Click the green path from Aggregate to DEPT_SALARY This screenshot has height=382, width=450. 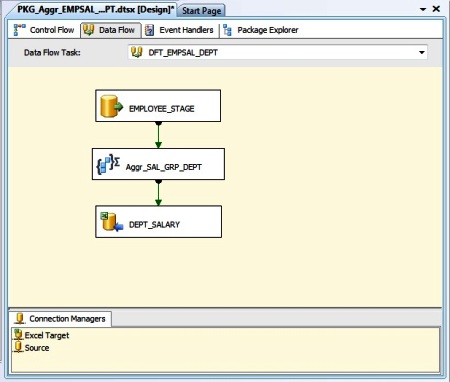pos(158,193)
